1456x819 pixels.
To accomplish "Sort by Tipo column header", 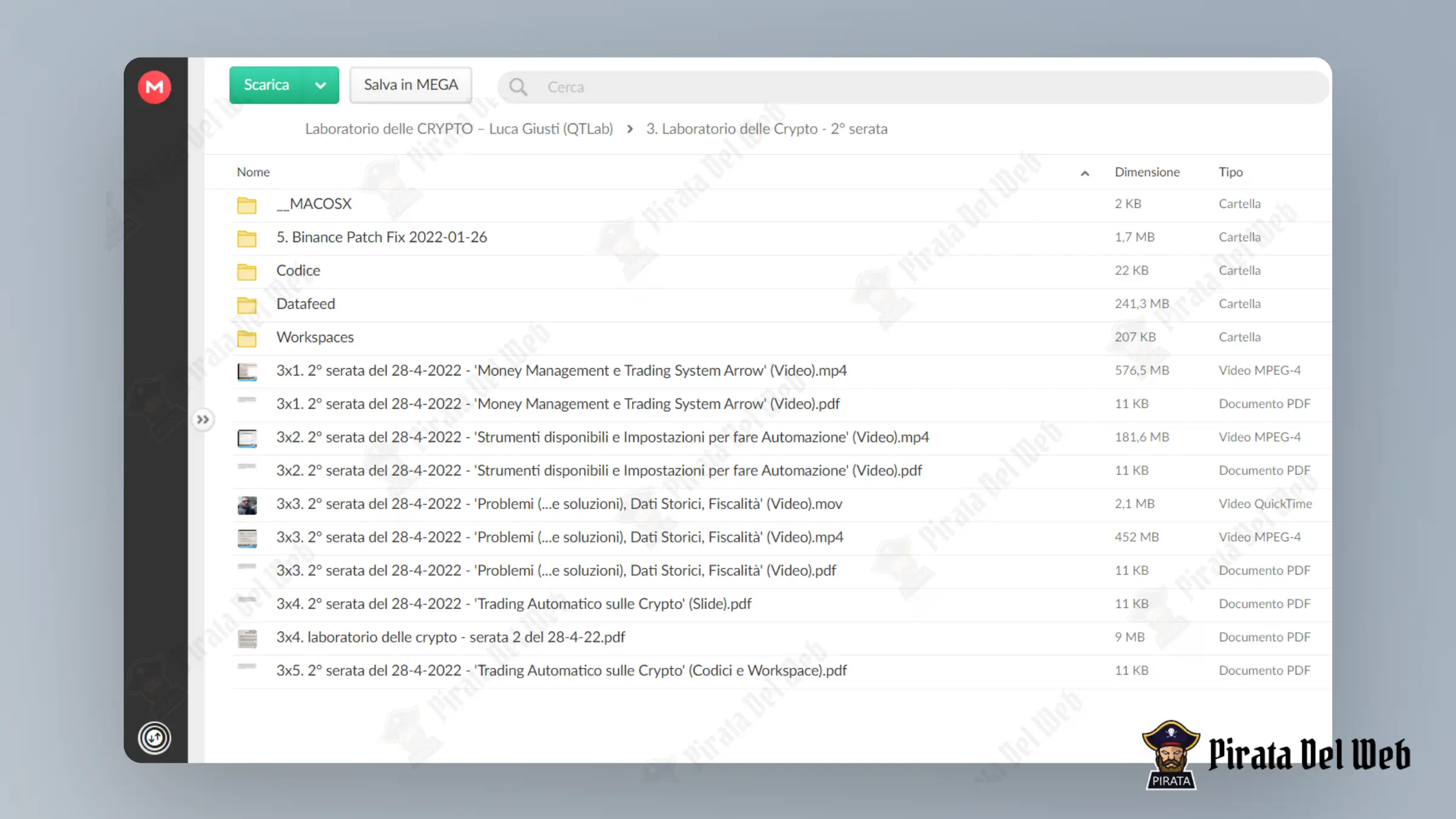I will 1230,172.
